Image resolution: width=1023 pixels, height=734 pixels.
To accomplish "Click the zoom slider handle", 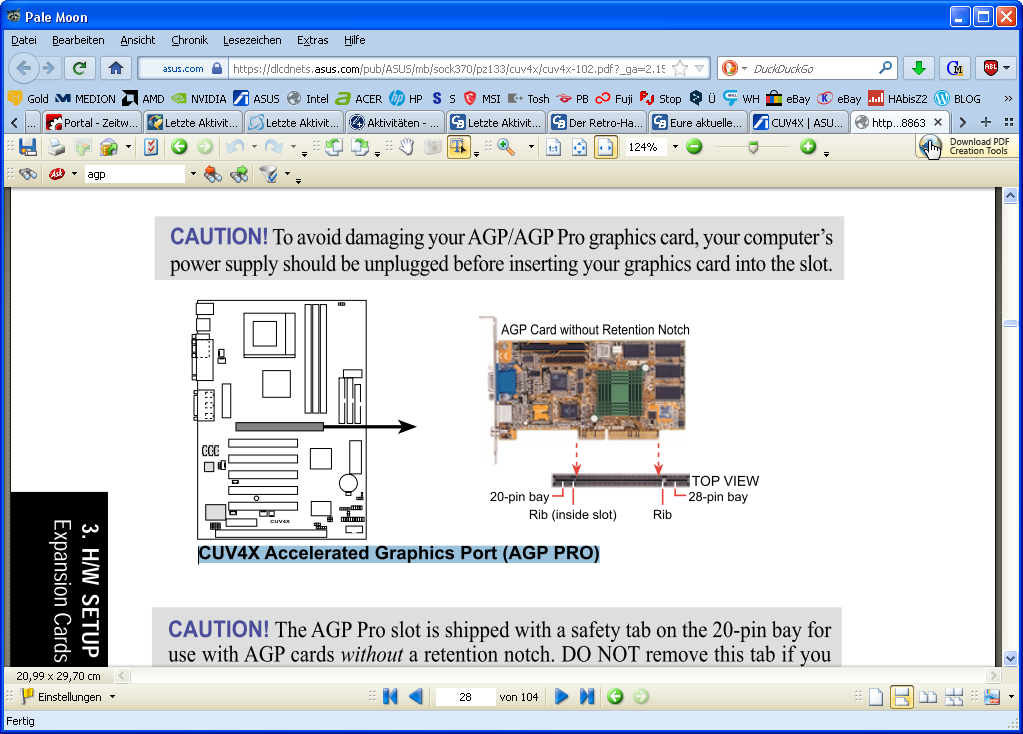I will click(x=754, y=147).
